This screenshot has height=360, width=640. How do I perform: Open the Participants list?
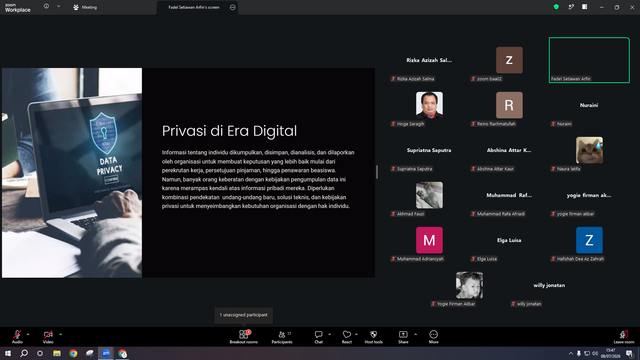282,336
